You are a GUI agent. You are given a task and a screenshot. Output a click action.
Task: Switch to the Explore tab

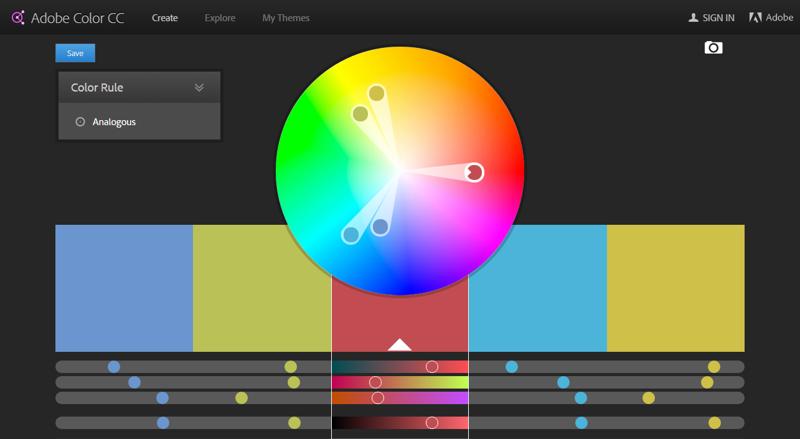220,18
